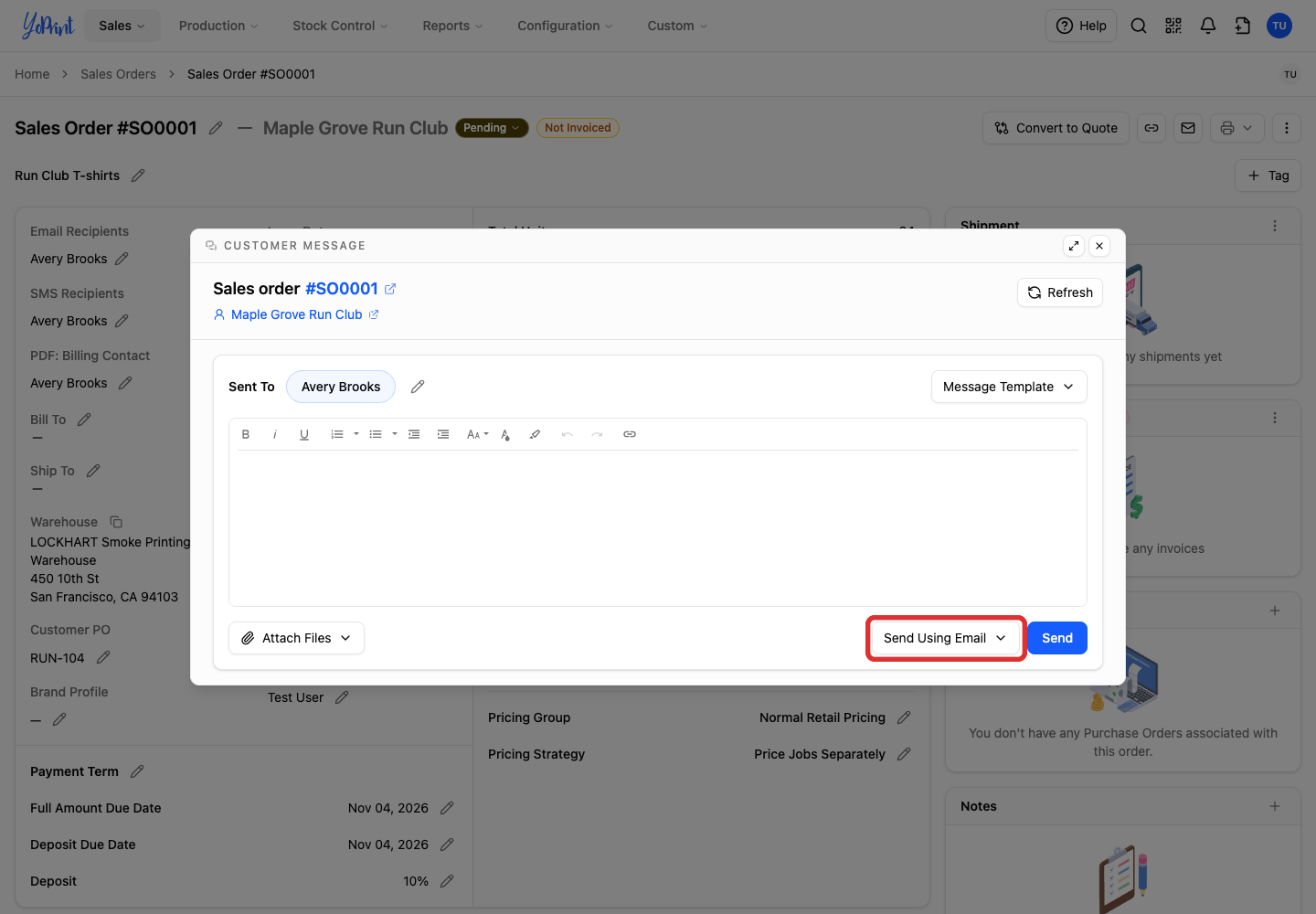Click the decrease indent icon

point(414,434)
